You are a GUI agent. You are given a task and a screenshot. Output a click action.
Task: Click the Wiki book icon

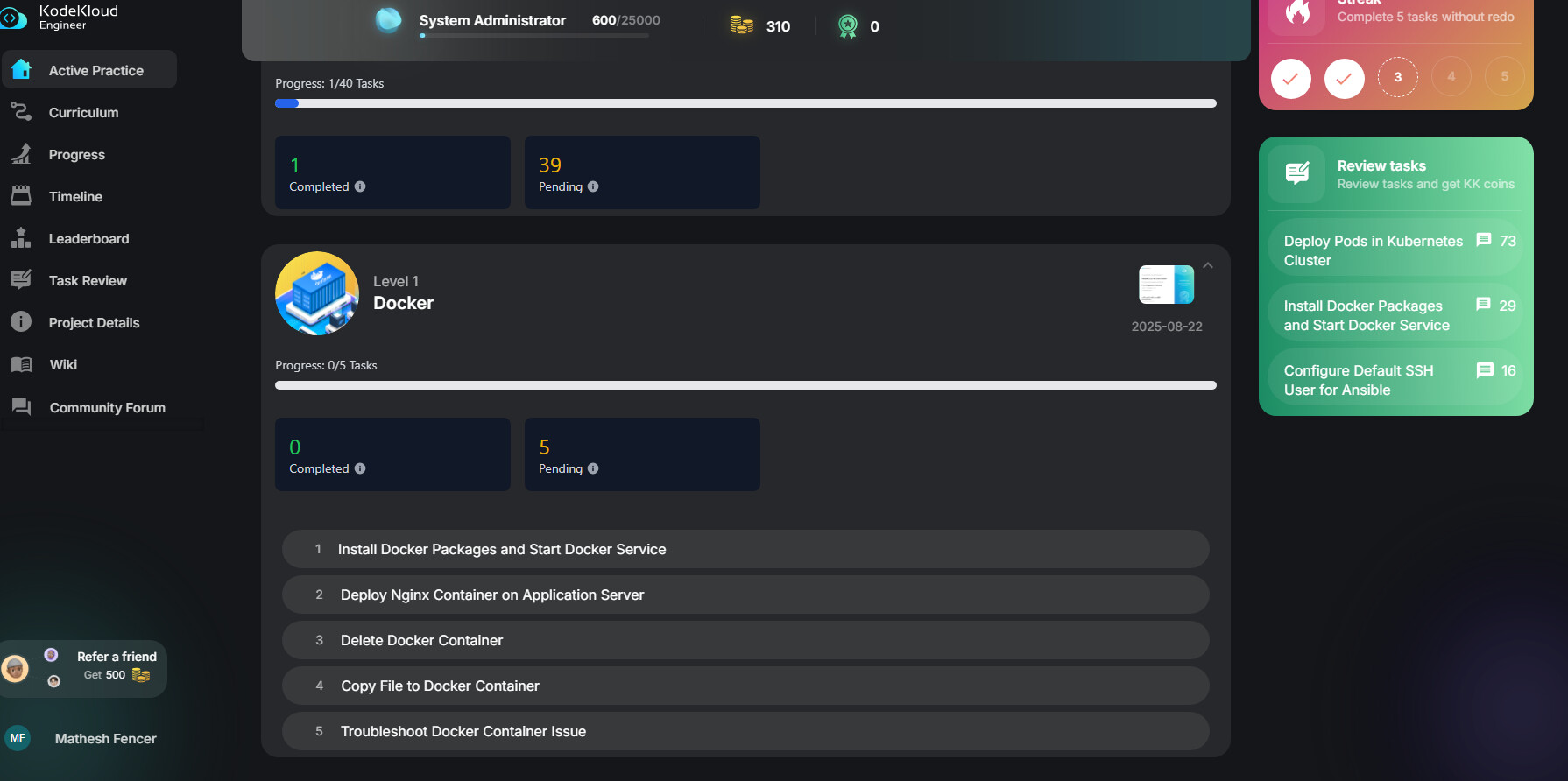pos(21,364)
